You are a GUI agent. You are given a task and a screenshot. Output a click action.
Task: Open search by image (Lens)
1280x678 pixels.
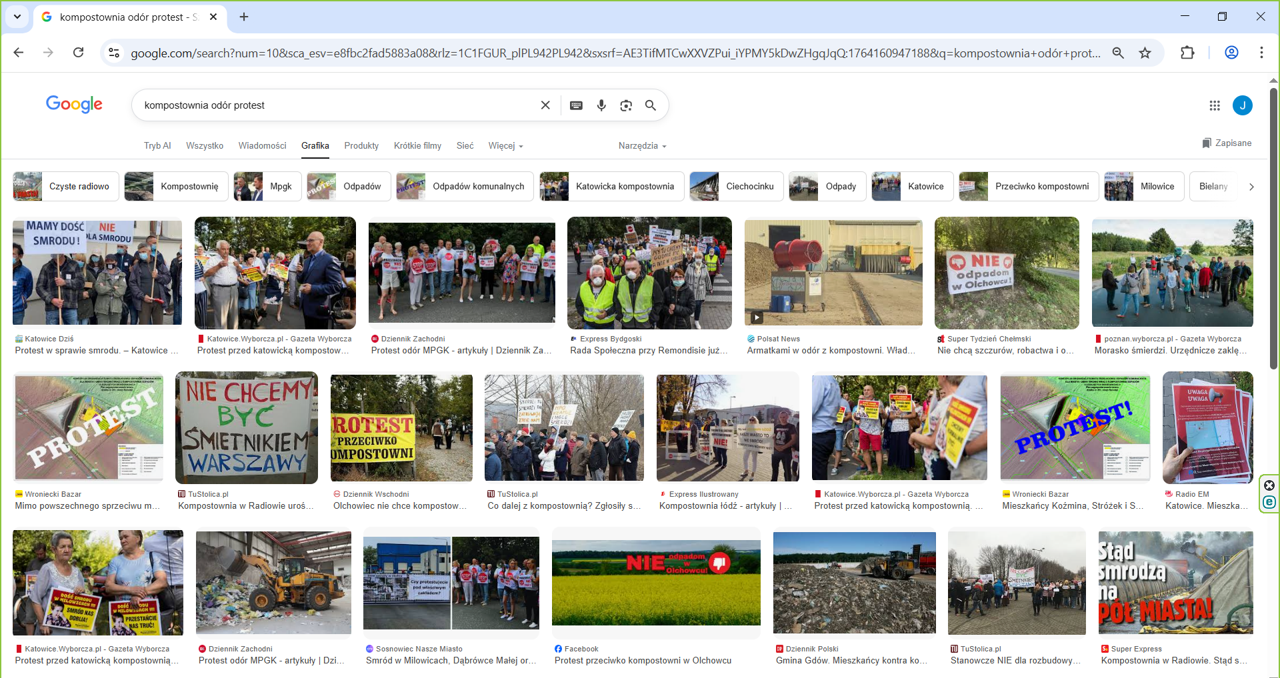click(626, 105)
